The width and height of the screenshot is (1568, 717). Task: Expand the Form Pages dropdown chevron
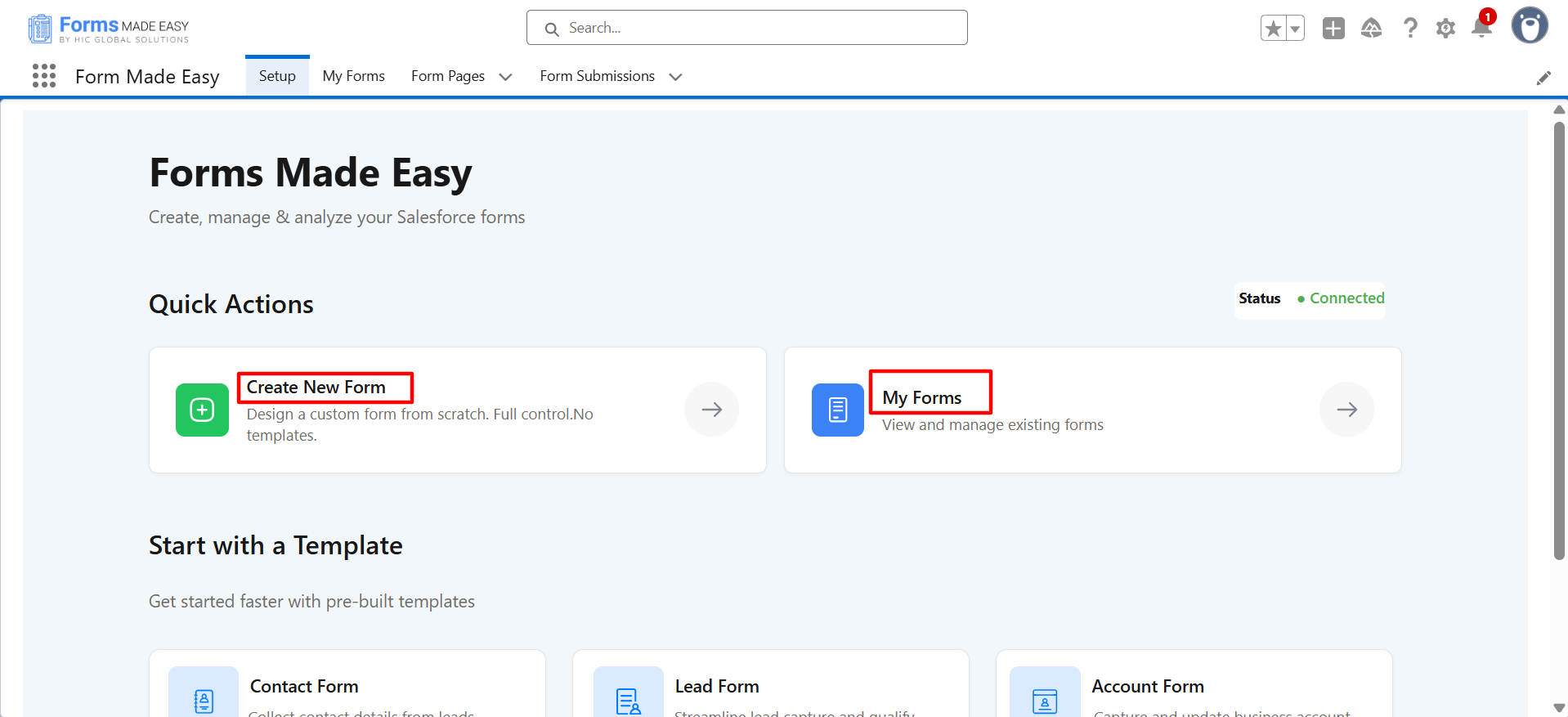tap(505, 77)
